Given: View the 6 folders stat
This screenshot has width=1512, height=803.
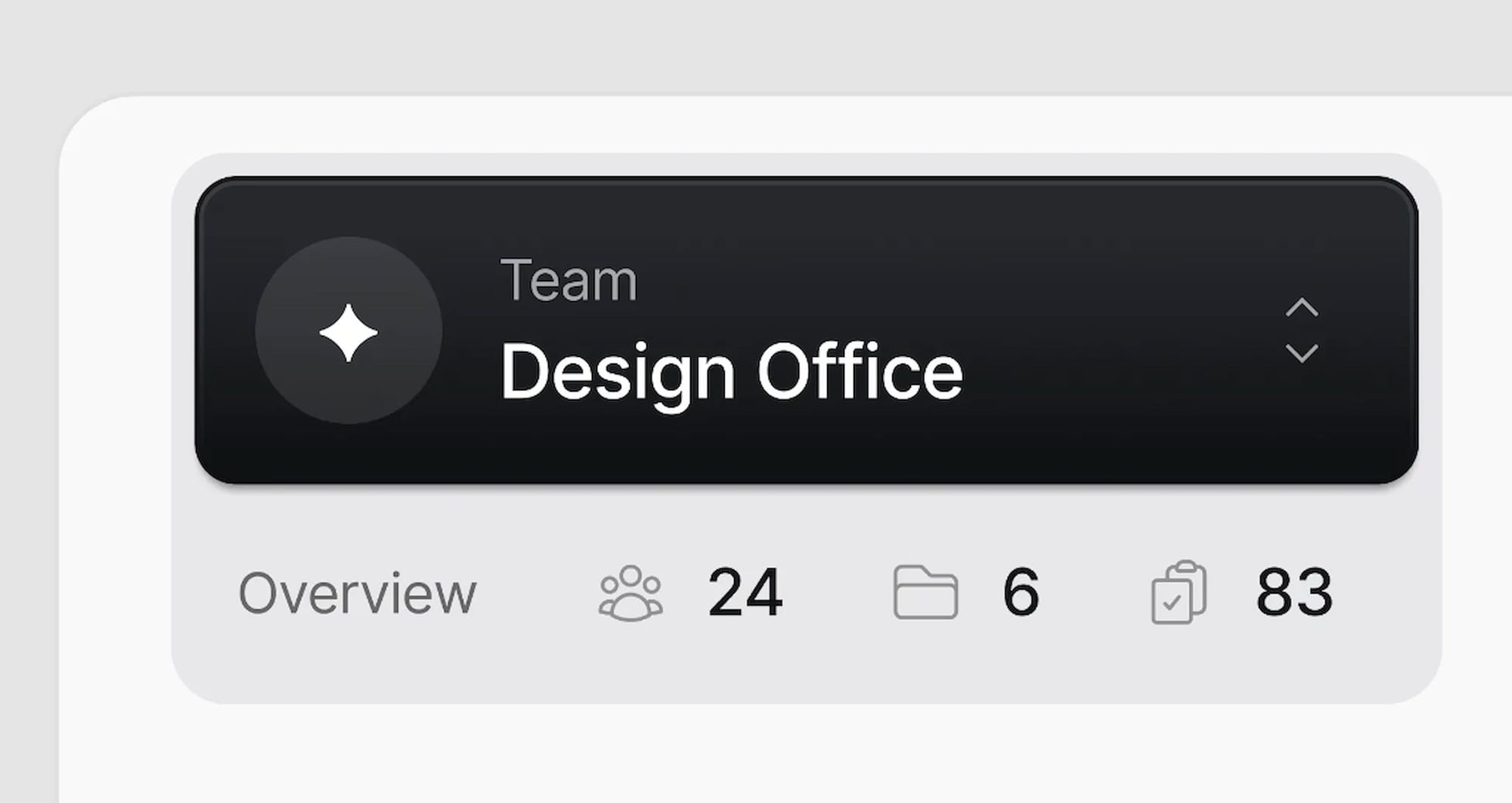Looking at the screenshot, I should 967,593.
